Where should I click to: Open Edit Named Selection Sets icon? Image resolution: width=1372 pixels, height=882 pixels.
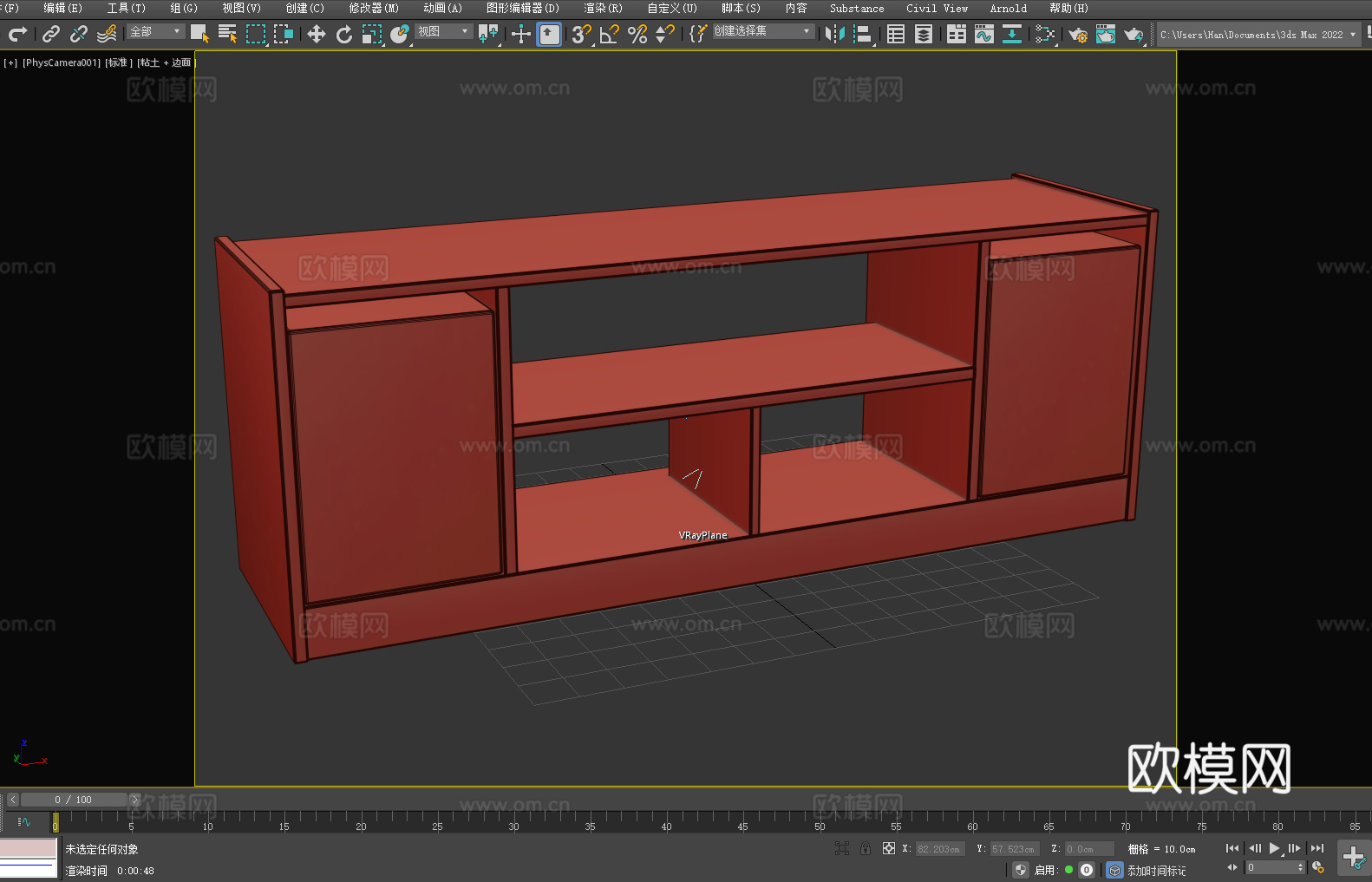click(x=698, y=34)
